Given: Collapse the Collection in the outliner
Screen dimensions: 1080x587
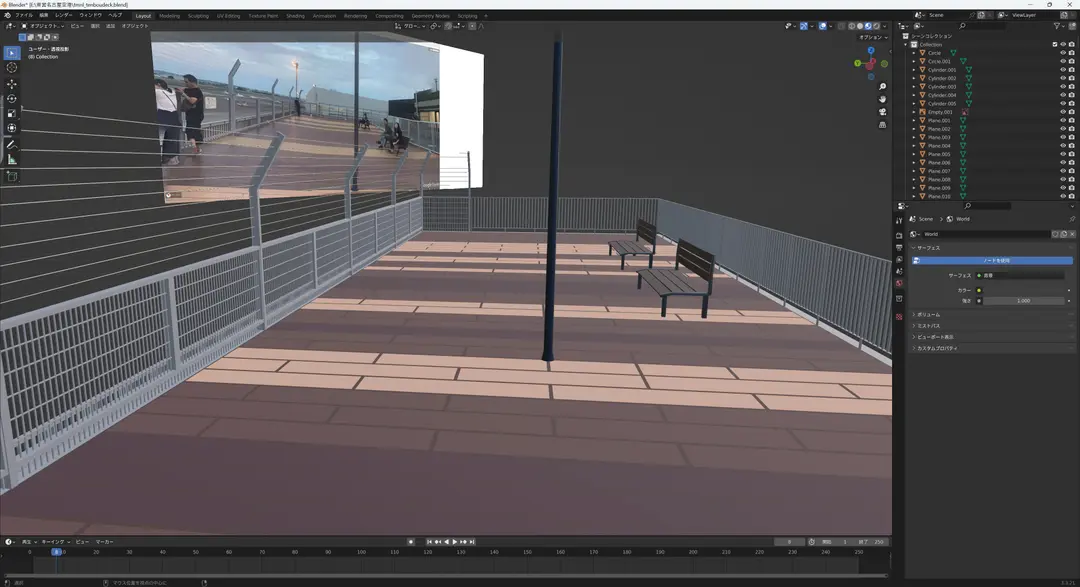Looking at the screenshot, I should [906, 45].
